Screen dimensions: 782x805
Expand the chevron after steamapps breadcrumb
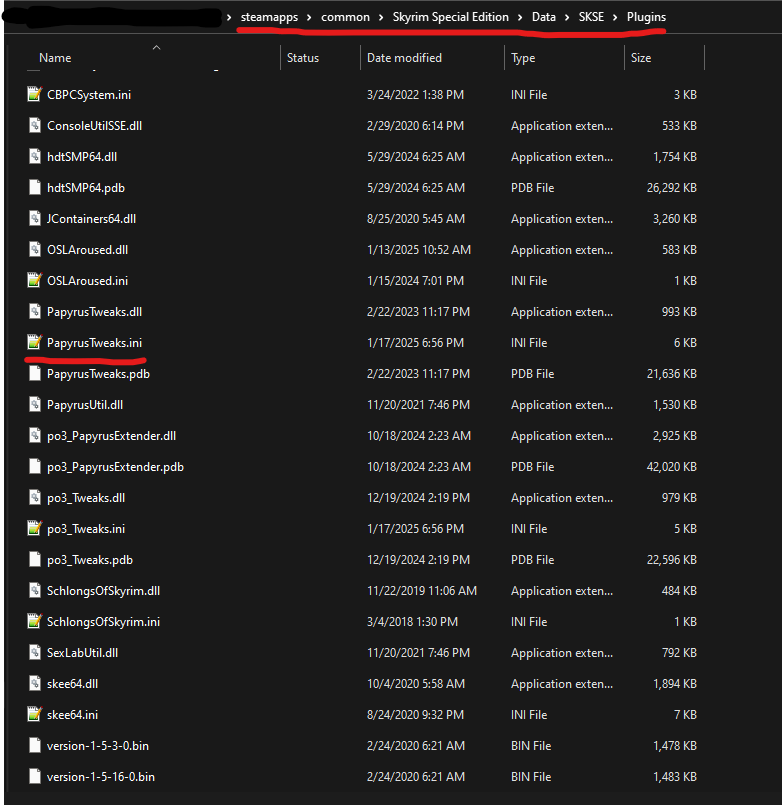click(309, 17)
